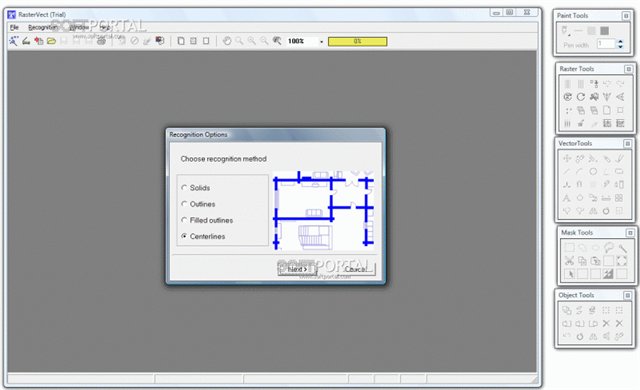Open the File menu
This screenshot has height=390, width=640.
point(14,27)
